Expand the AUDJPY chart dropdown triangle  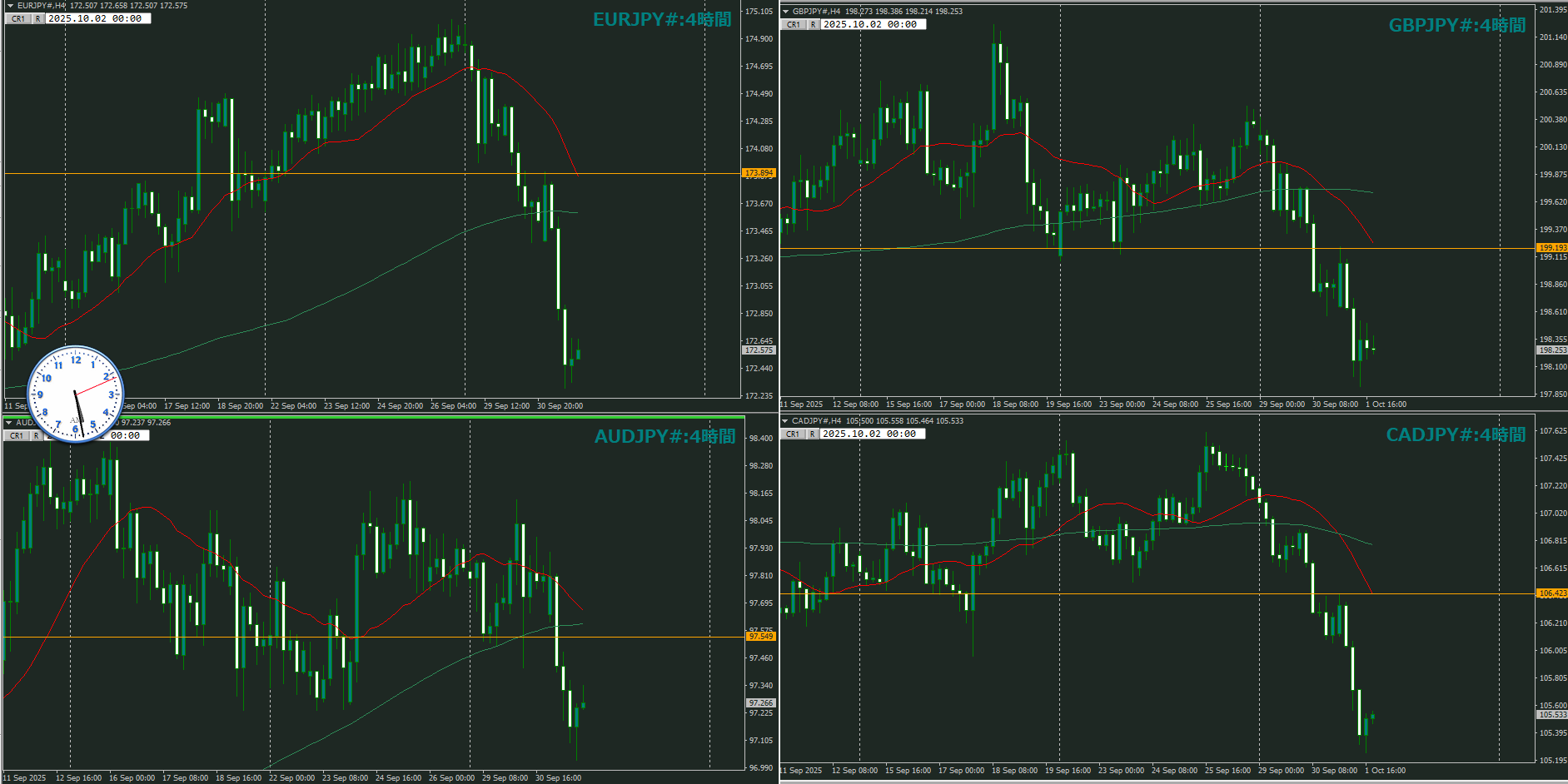[9, 423]
